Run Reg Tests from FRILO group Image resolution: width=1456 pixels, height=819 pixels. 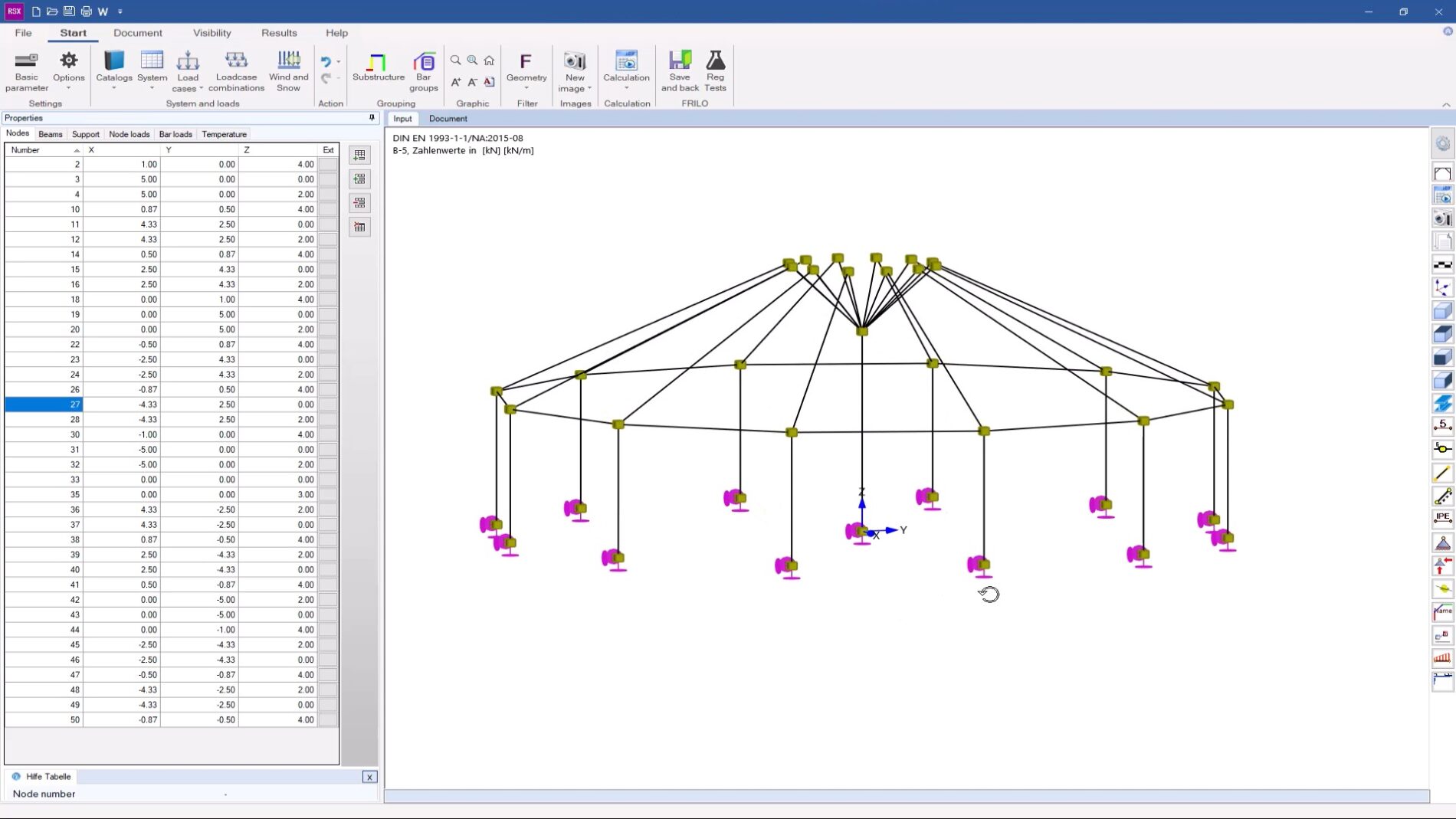(x=715, y=70)
